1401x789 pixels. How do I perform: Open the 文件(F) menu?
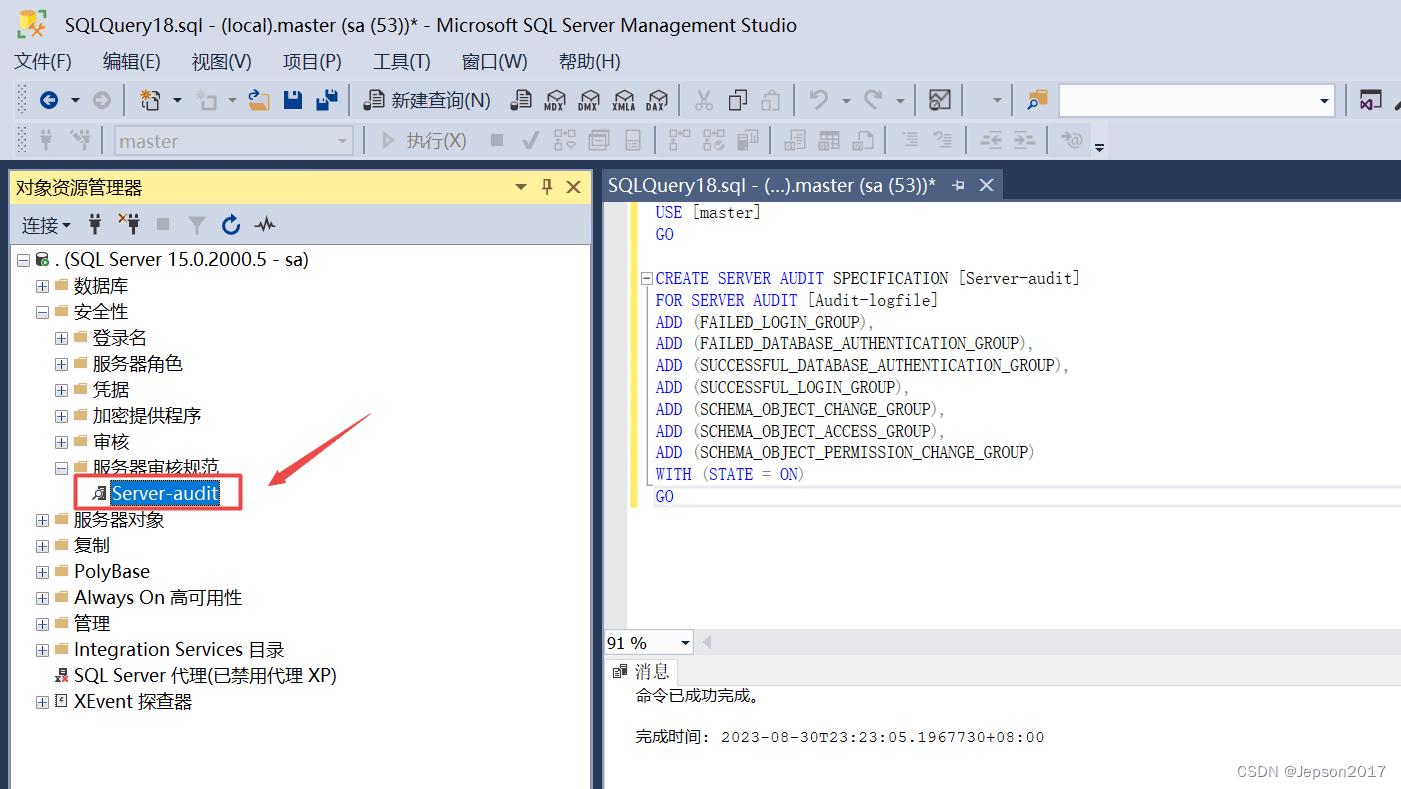[43, 61]
